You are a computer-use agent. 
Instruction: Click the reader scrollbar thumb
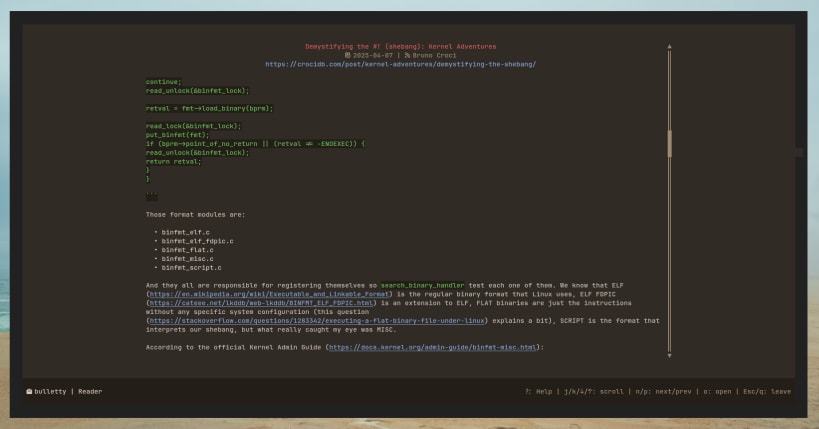tap(670, 144)
